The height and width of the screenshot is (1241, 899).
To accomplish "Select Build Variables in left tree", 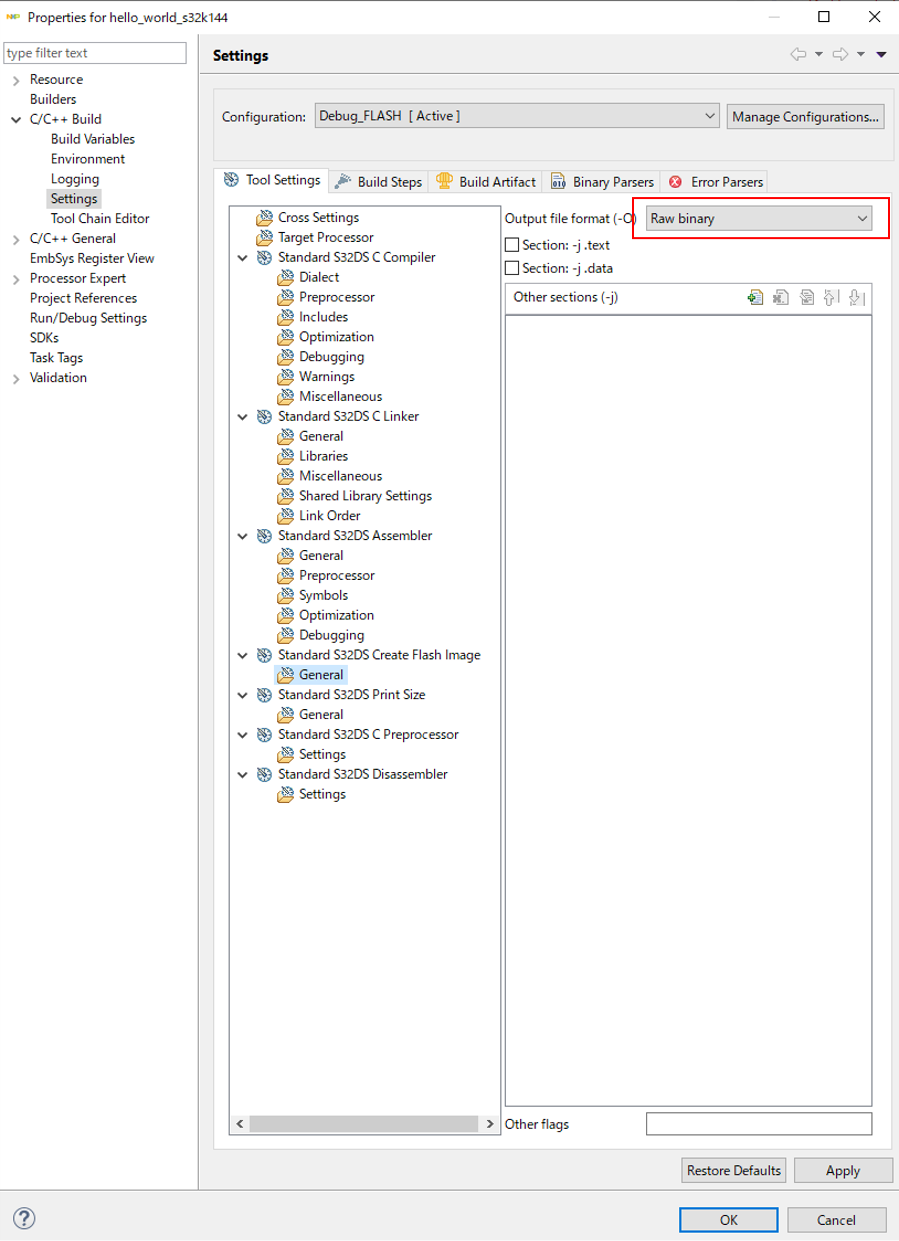I will pos(93,139).
